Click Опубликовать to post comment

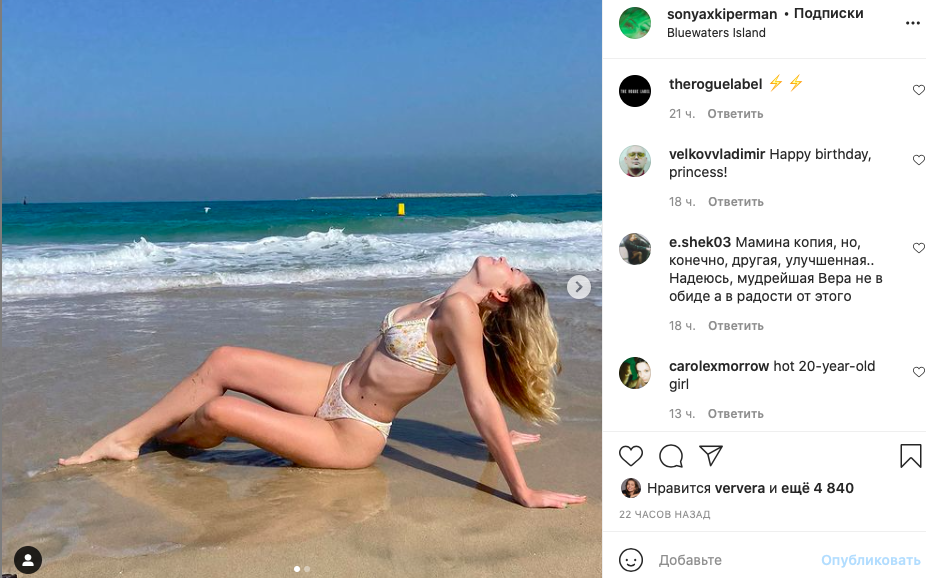(x=870, y=560)
